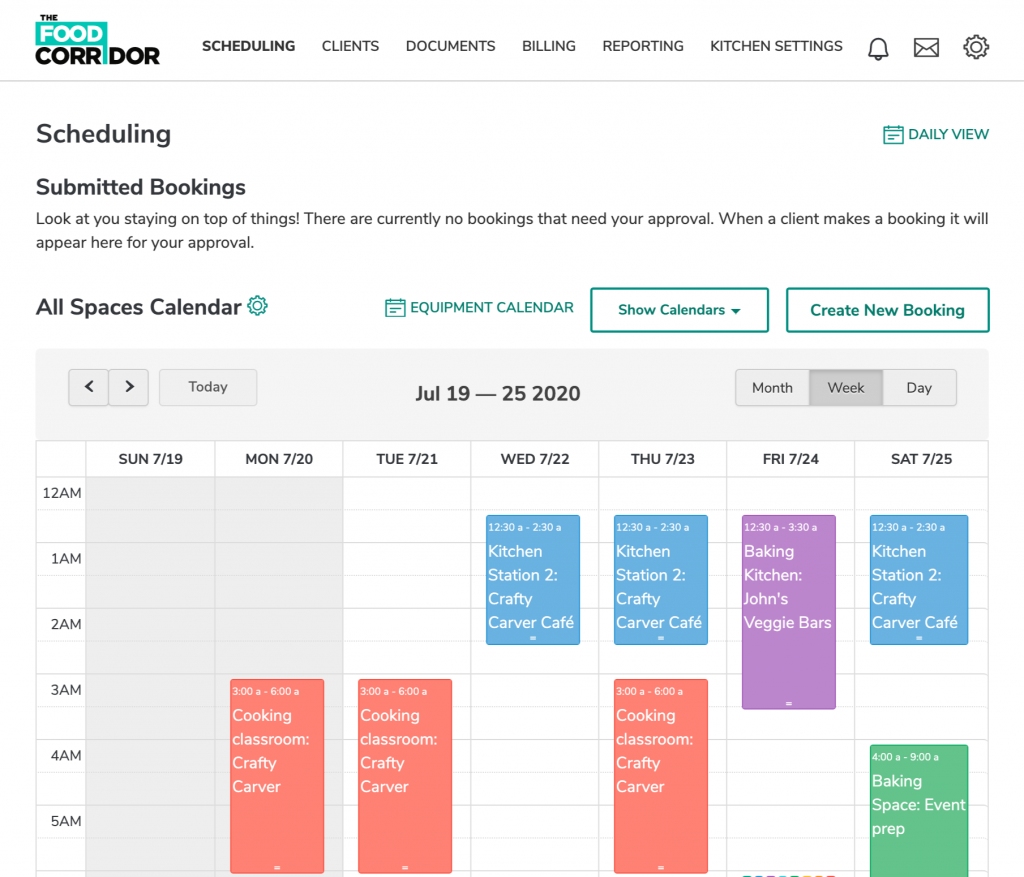This screenshot has width=1024, height=877.
Task: Expand the Show Calendars dropdown
Action: click(679, 310)
